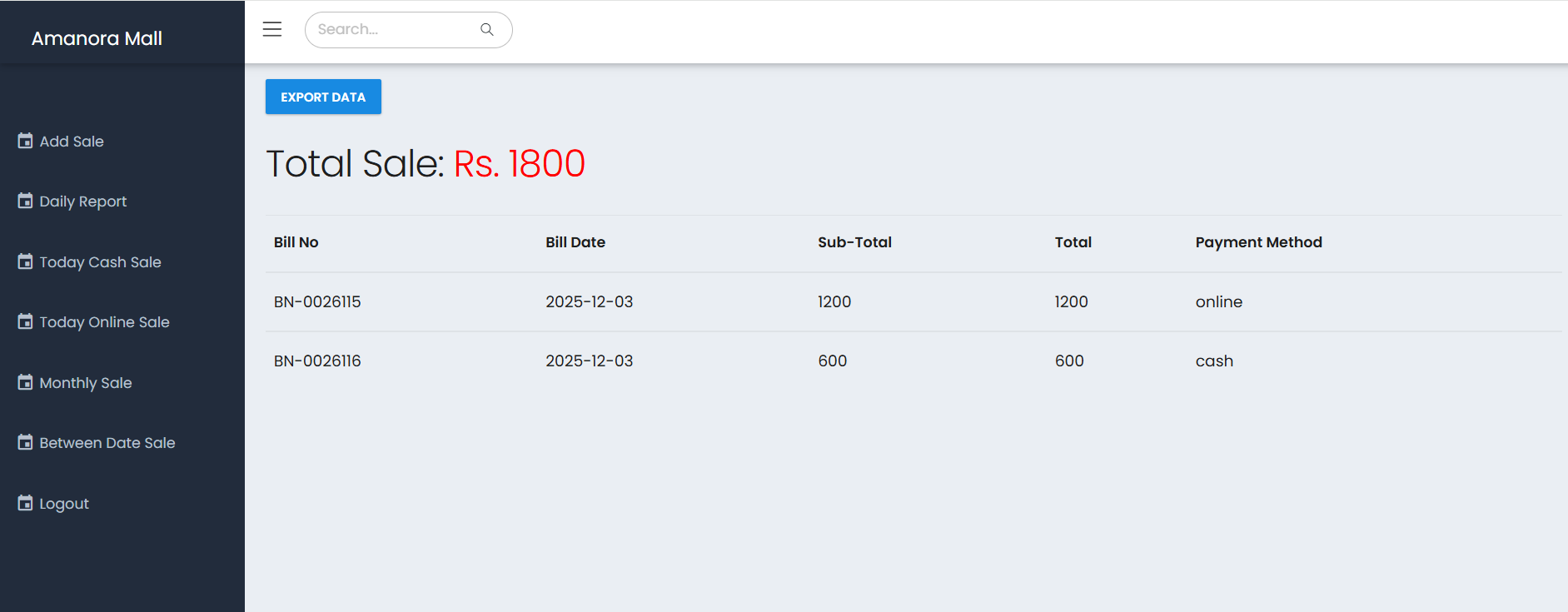Go to Daily Report

click(x=83, y=202)
